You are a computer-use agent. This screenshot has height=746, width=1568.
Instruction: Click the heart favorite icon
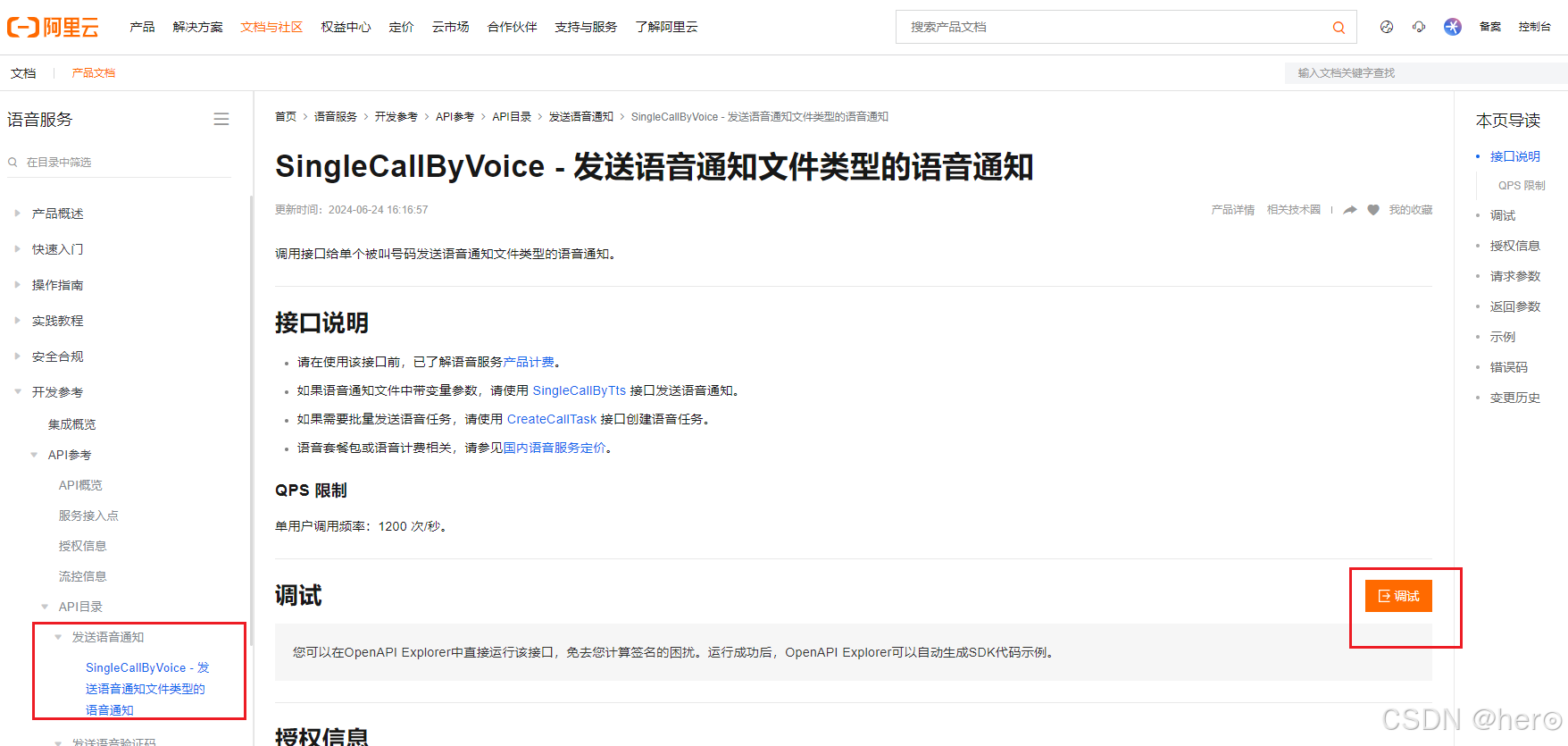pos(1373,210)
